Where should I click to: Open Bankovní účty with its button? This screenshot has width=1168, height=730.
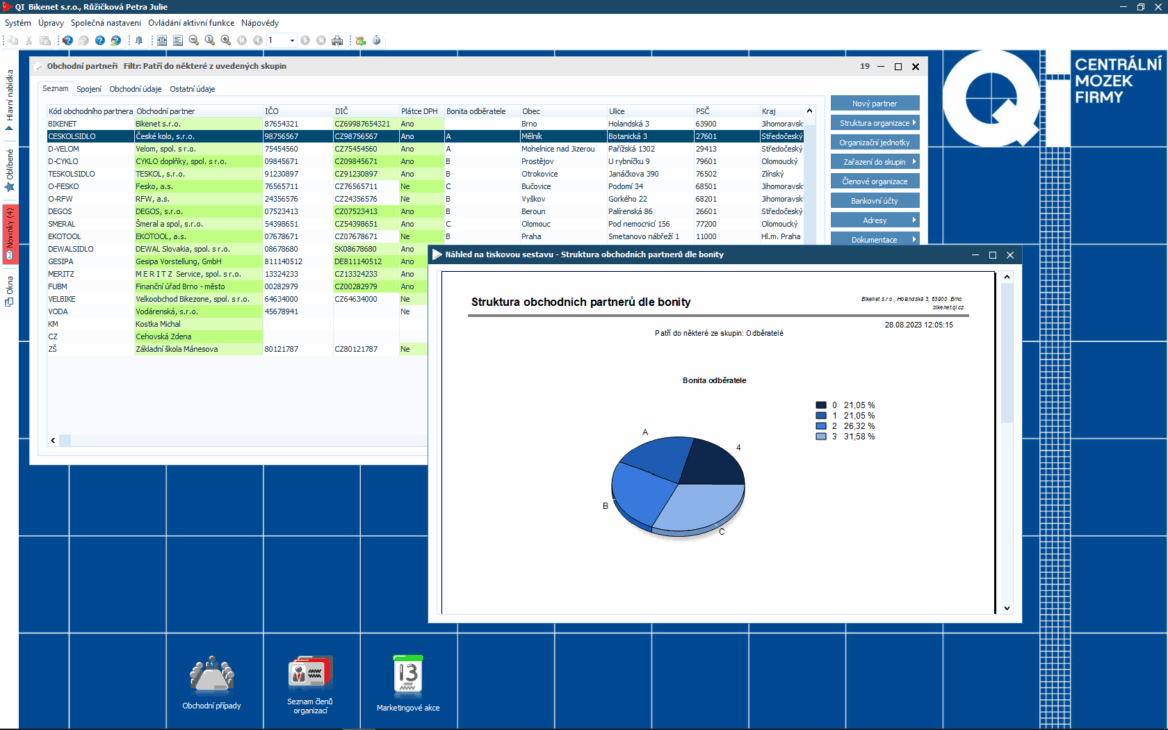tap(875, 199)
